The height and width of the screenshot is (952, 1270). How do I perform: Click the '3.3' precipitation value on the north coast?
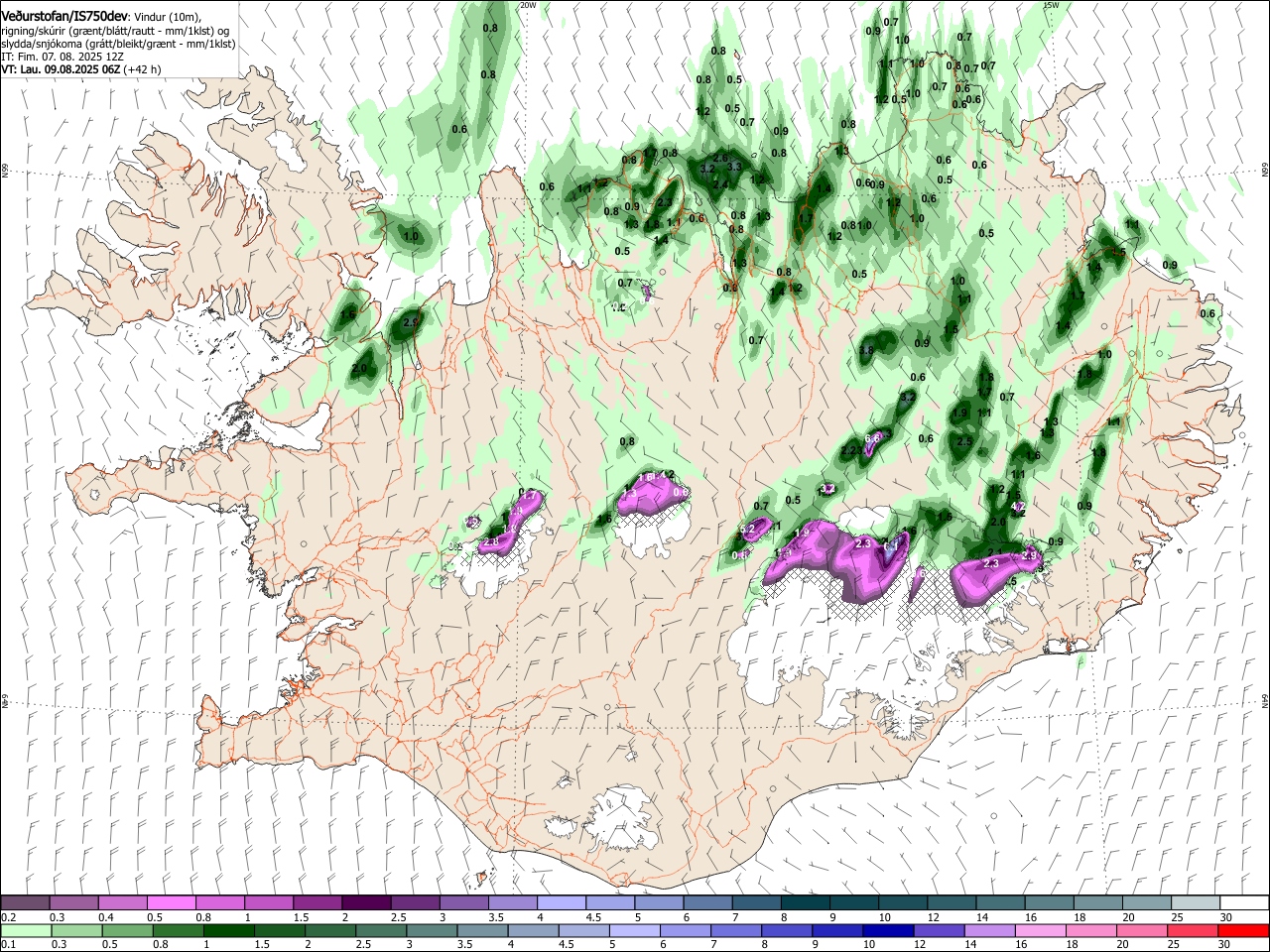tap(735, 167)
